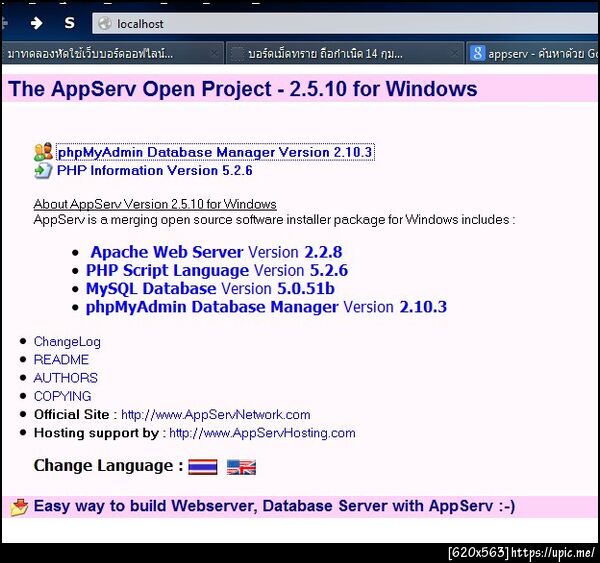
Task: Open the MySQL Database link
Action: (151, 289)
